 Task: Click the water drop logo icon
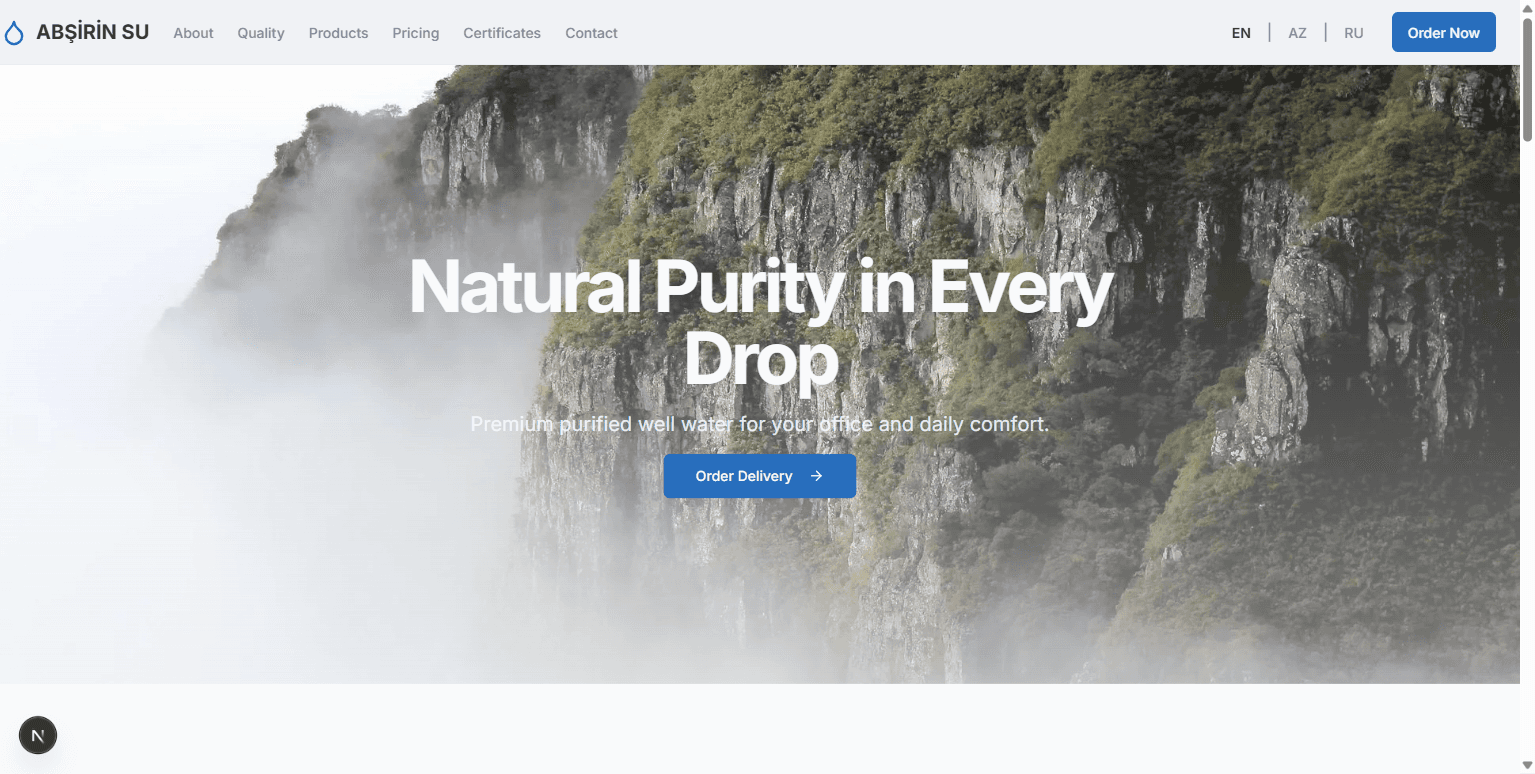[x=14, y=34]
